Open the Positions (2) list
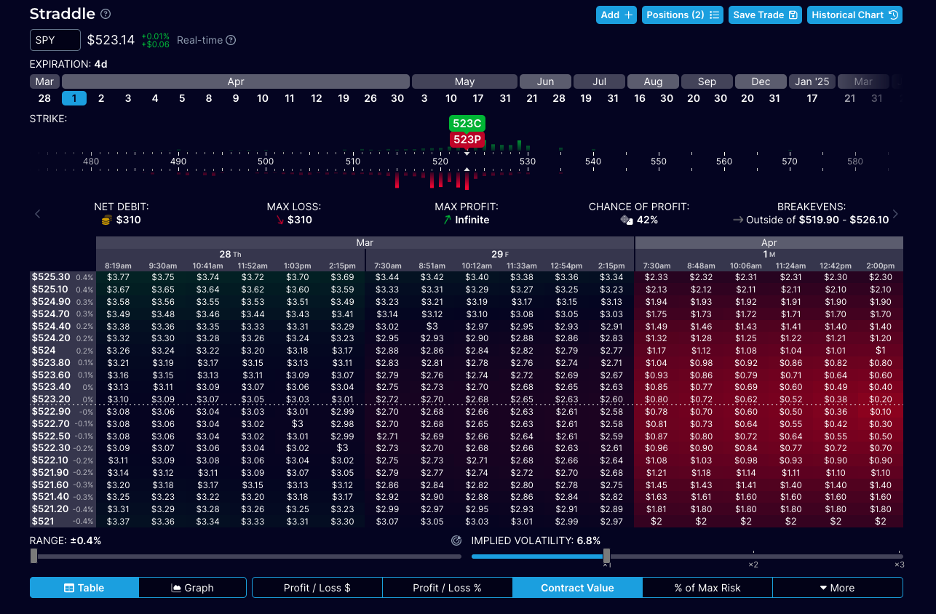Viewport: 936px width, 614px height. click(682, 15)
